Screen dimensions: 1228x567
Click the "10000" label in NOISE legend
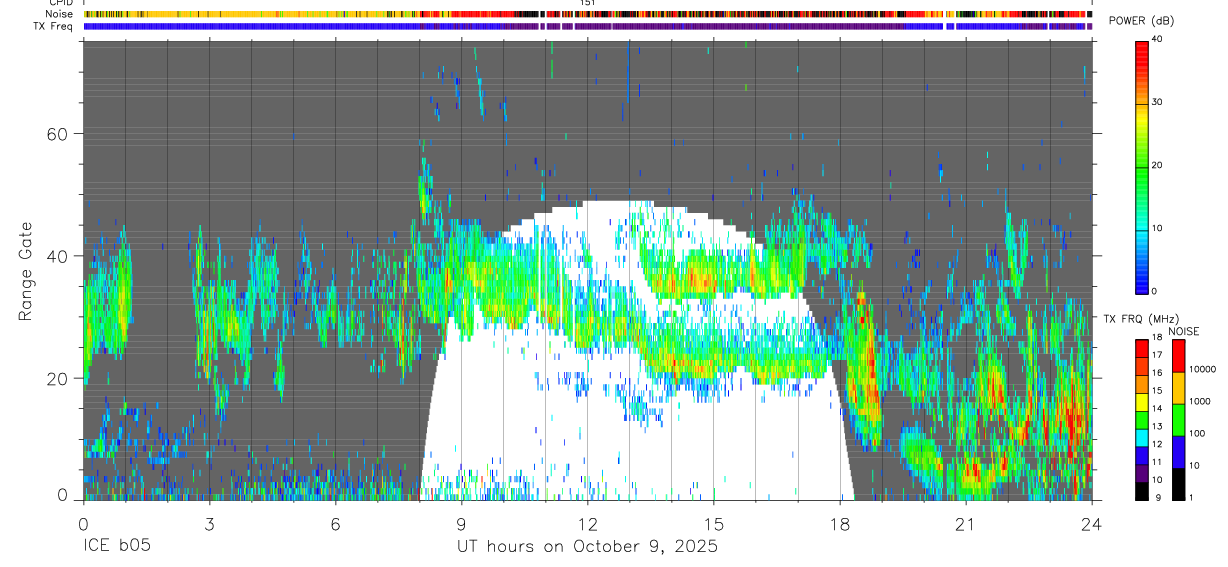point(1201,369)
